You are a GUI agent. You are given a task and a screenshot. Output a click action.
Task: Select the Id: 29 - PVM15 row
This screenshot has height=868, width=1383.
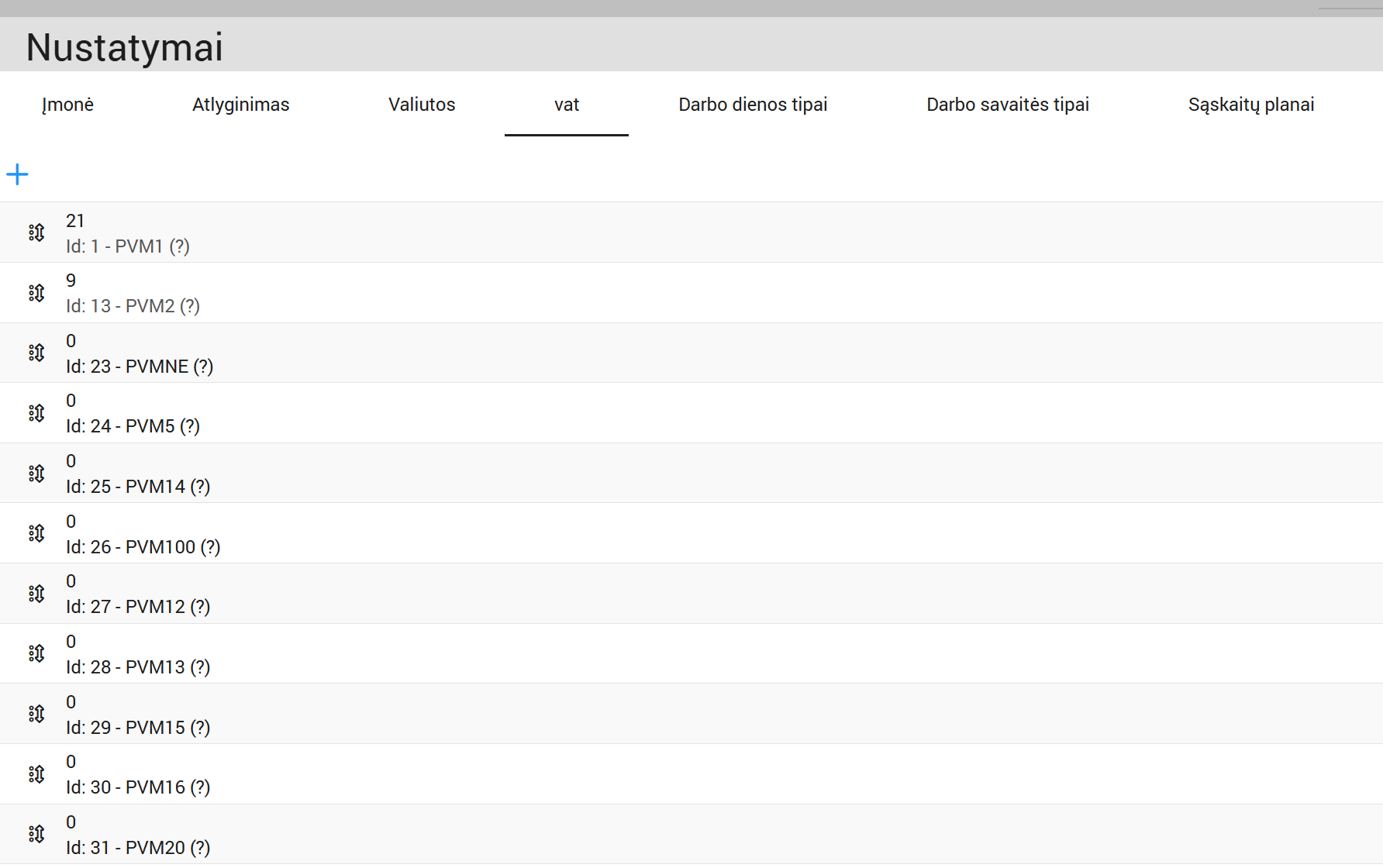pyautogui.click(x=138, y=727)
